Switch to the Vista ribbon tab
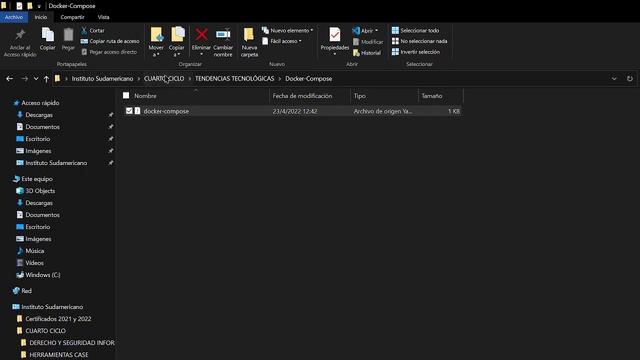The image size is (640, 360). pos(103,17)
